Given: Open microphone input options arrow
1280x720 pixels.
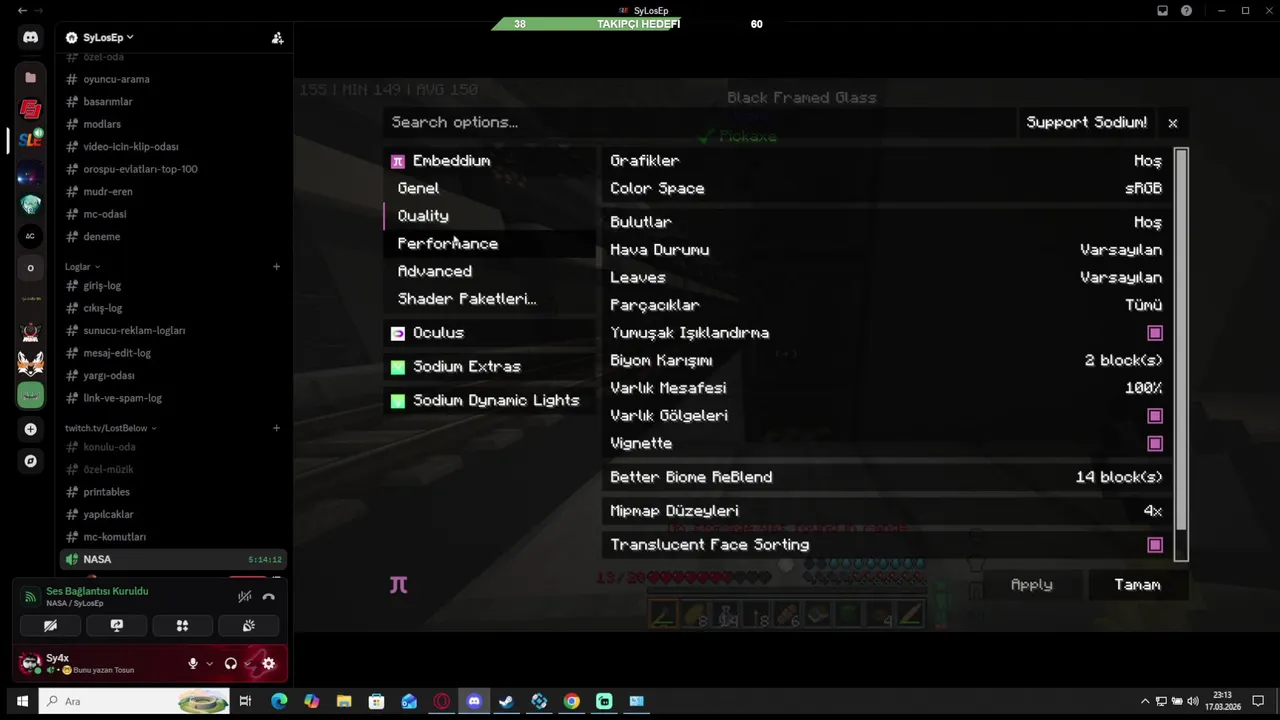Looking at the screenshot, I should pos(209,664).
